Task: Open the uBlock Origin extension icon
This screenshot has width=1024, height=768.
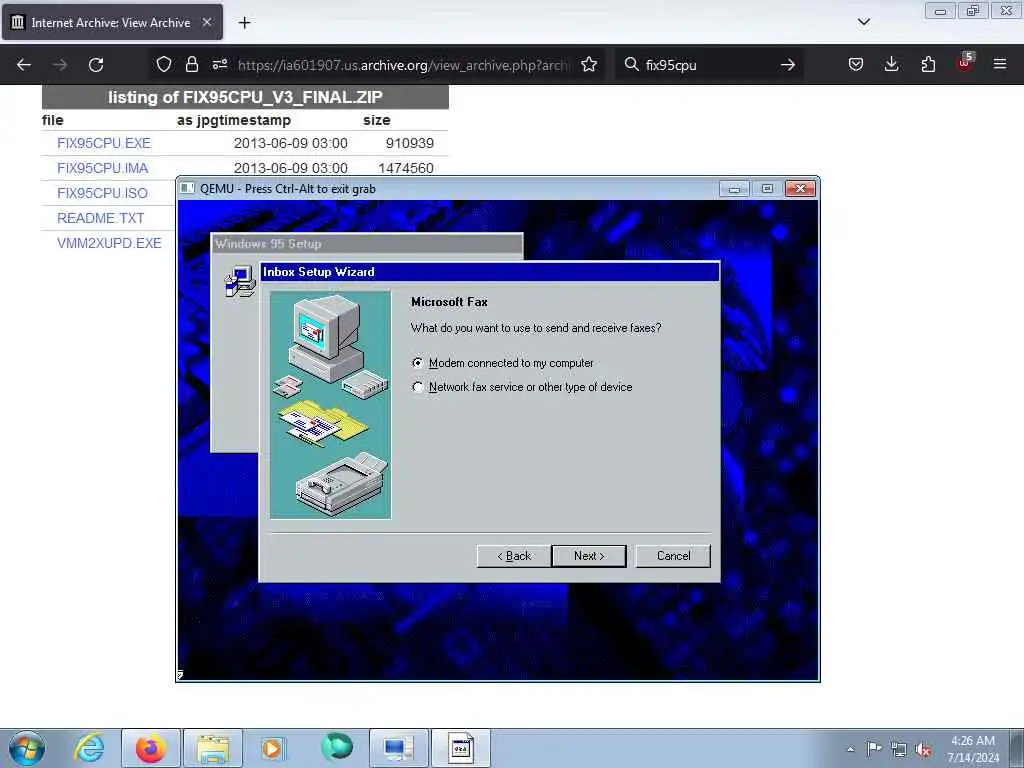Action: [x=965, y=63]
